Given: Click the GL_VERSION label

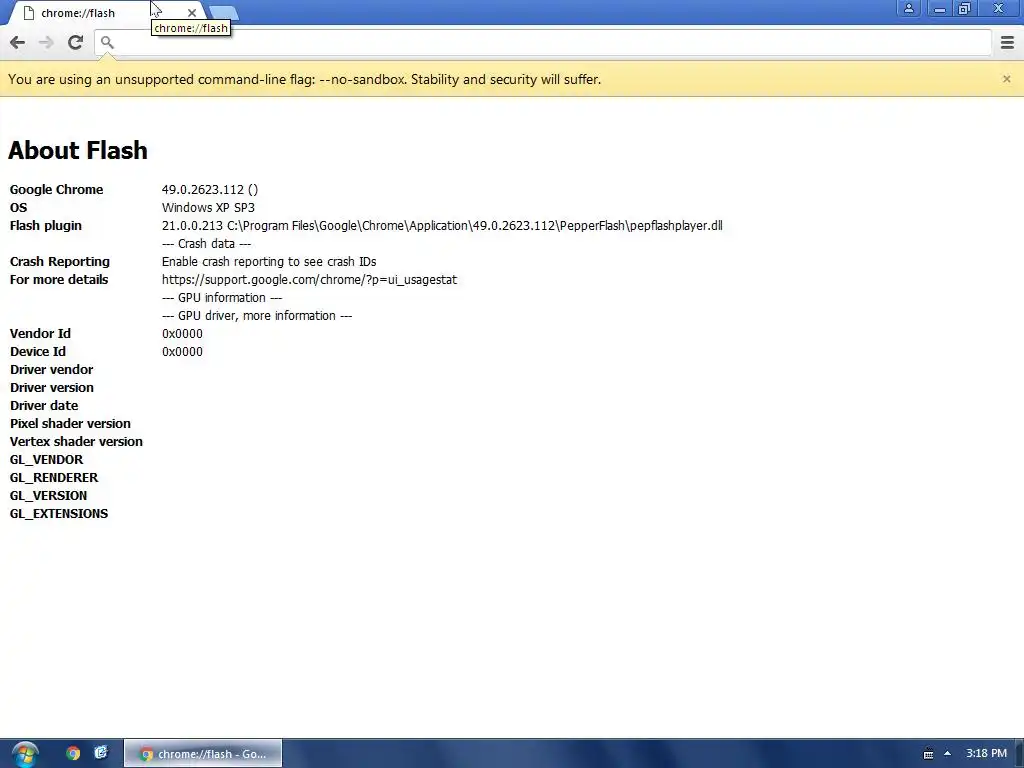Looking at the screenshot, I should [x=48, y=496].
